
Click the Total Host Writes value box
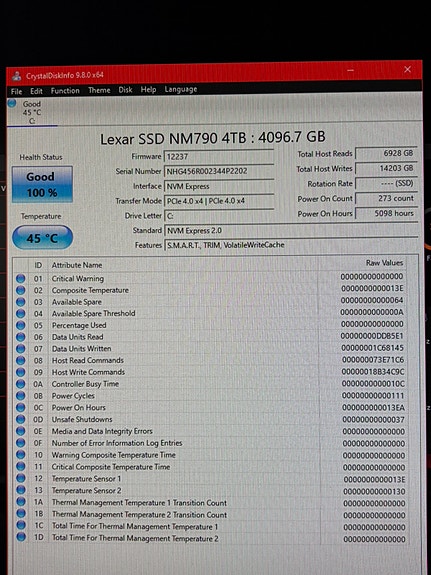pos(386,168)
